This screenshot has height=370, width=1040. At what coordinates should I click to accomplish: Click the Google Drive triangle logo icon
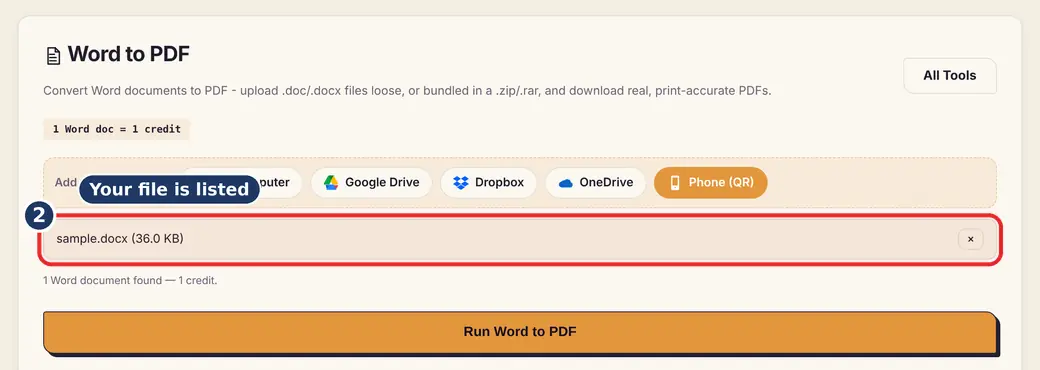click(x=331, y=183)
